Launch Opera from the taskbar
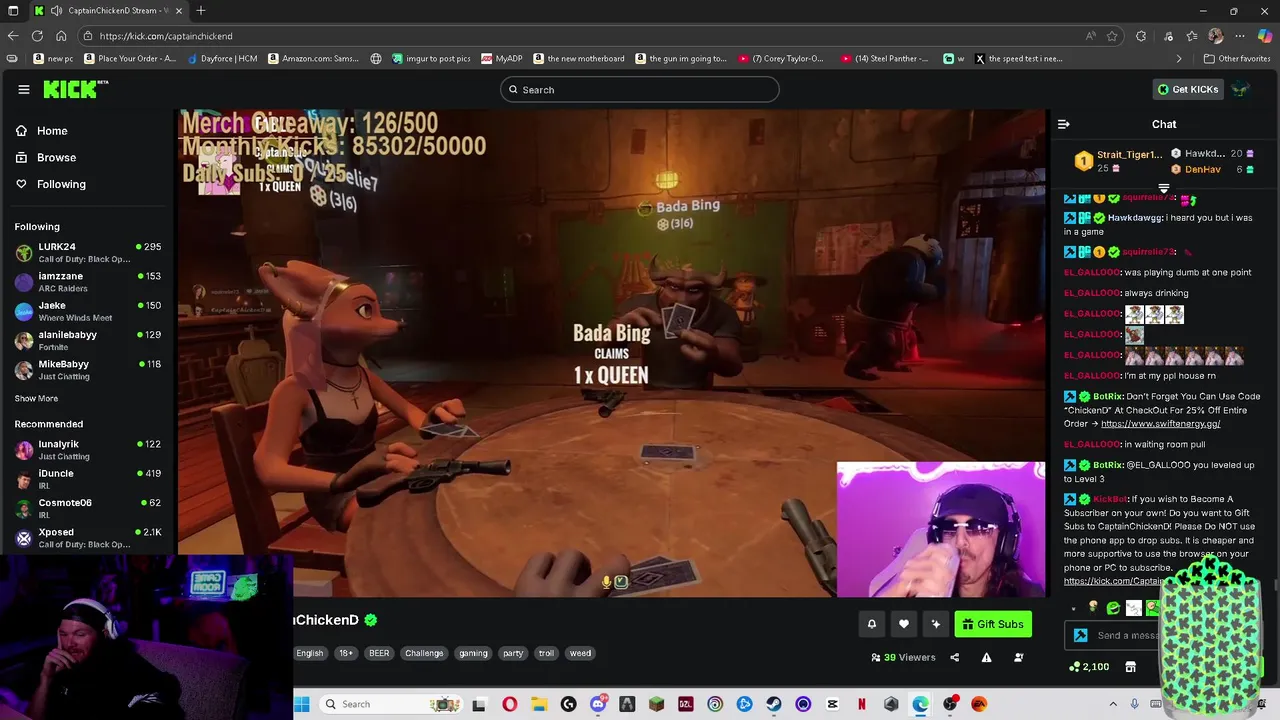Image resolution: width=1280 pixels, height=720 pixels. (x=509, y=704)
